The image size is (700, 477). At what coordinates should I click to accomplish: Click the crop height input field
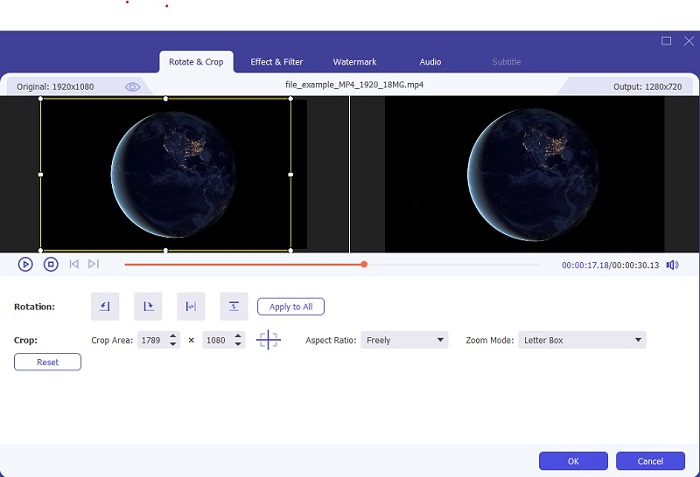pyautogui.click(x=216, y=340)
